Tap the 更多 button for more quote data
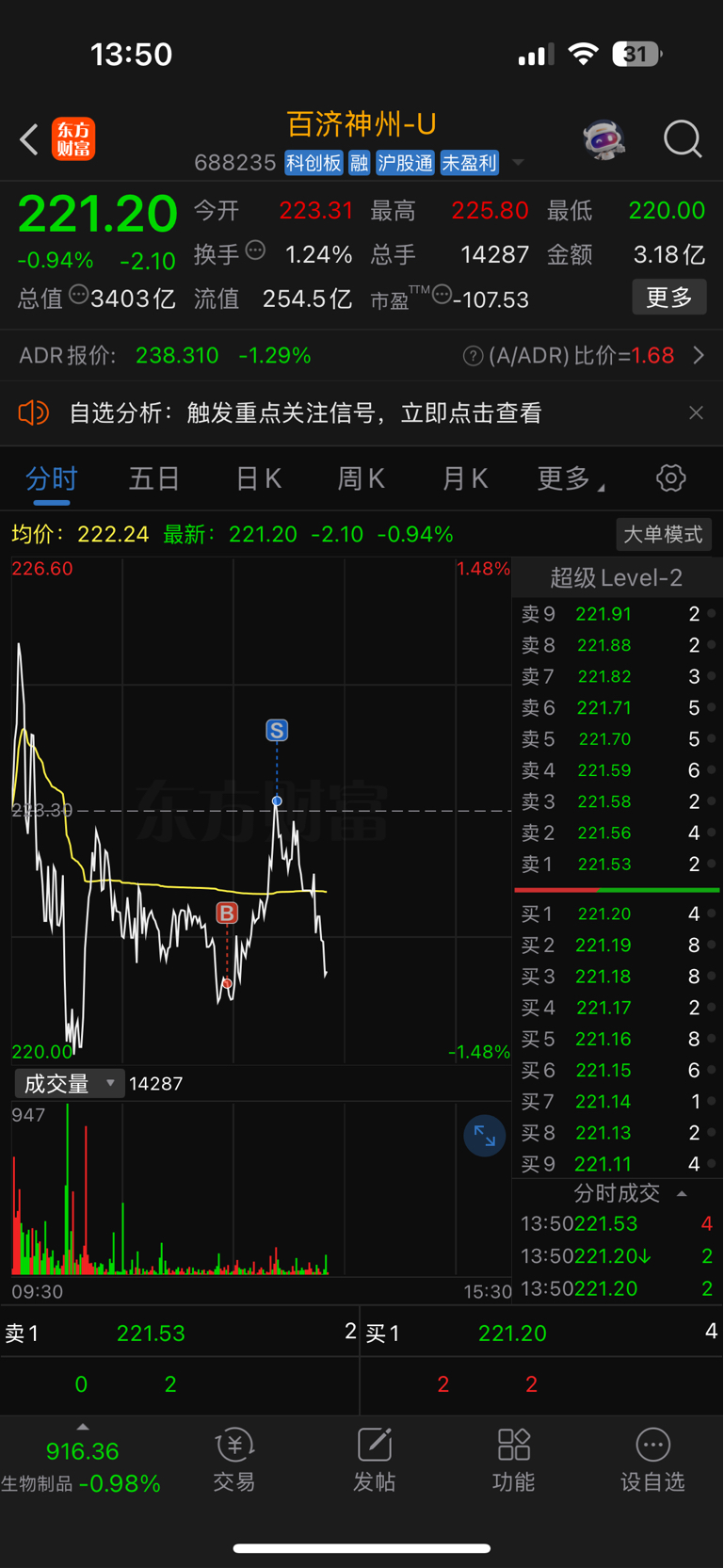Screen dimensions: 724x1568 point(669,298)
